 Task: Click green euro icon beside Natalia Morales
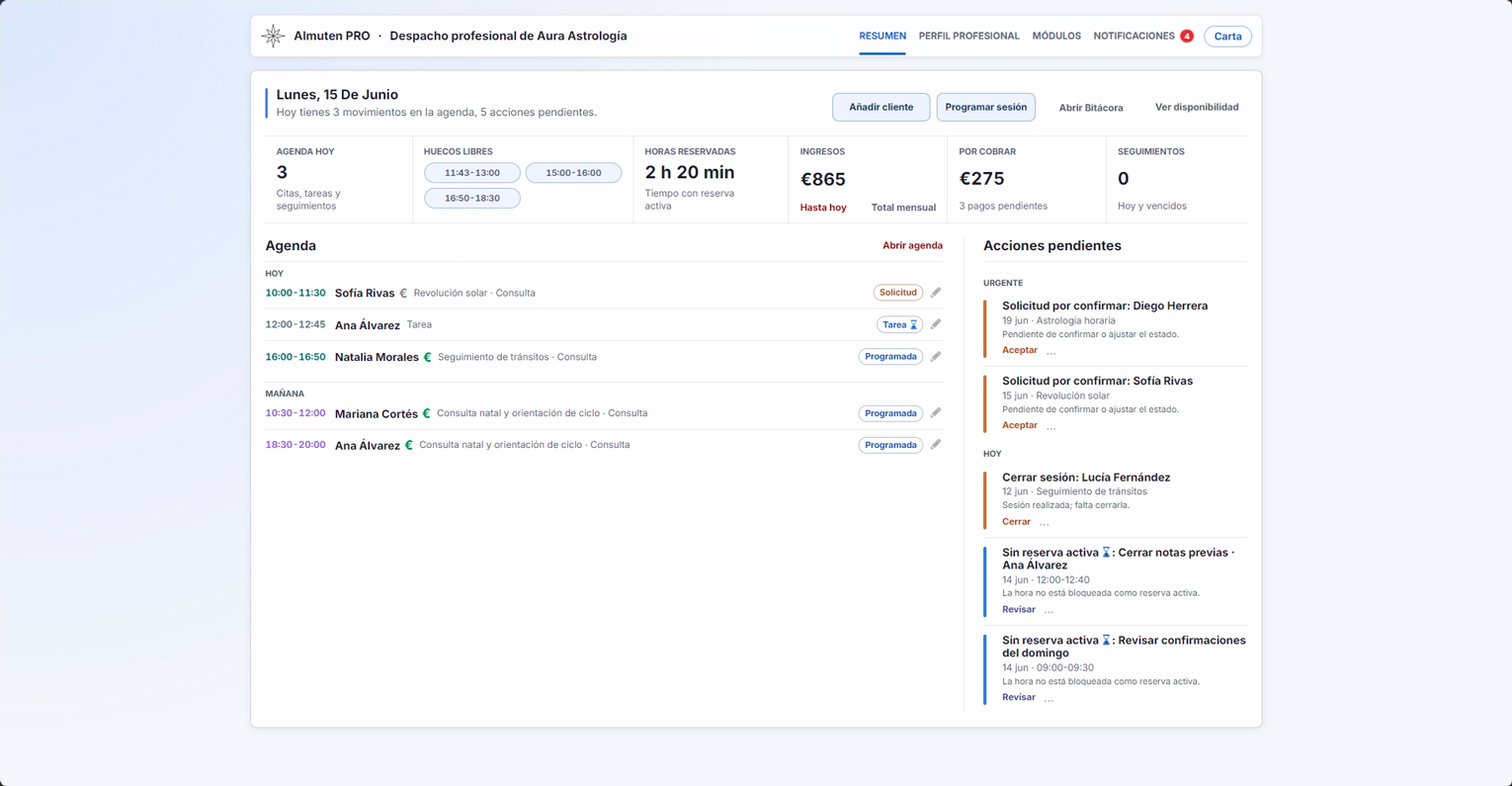point(428,357)
